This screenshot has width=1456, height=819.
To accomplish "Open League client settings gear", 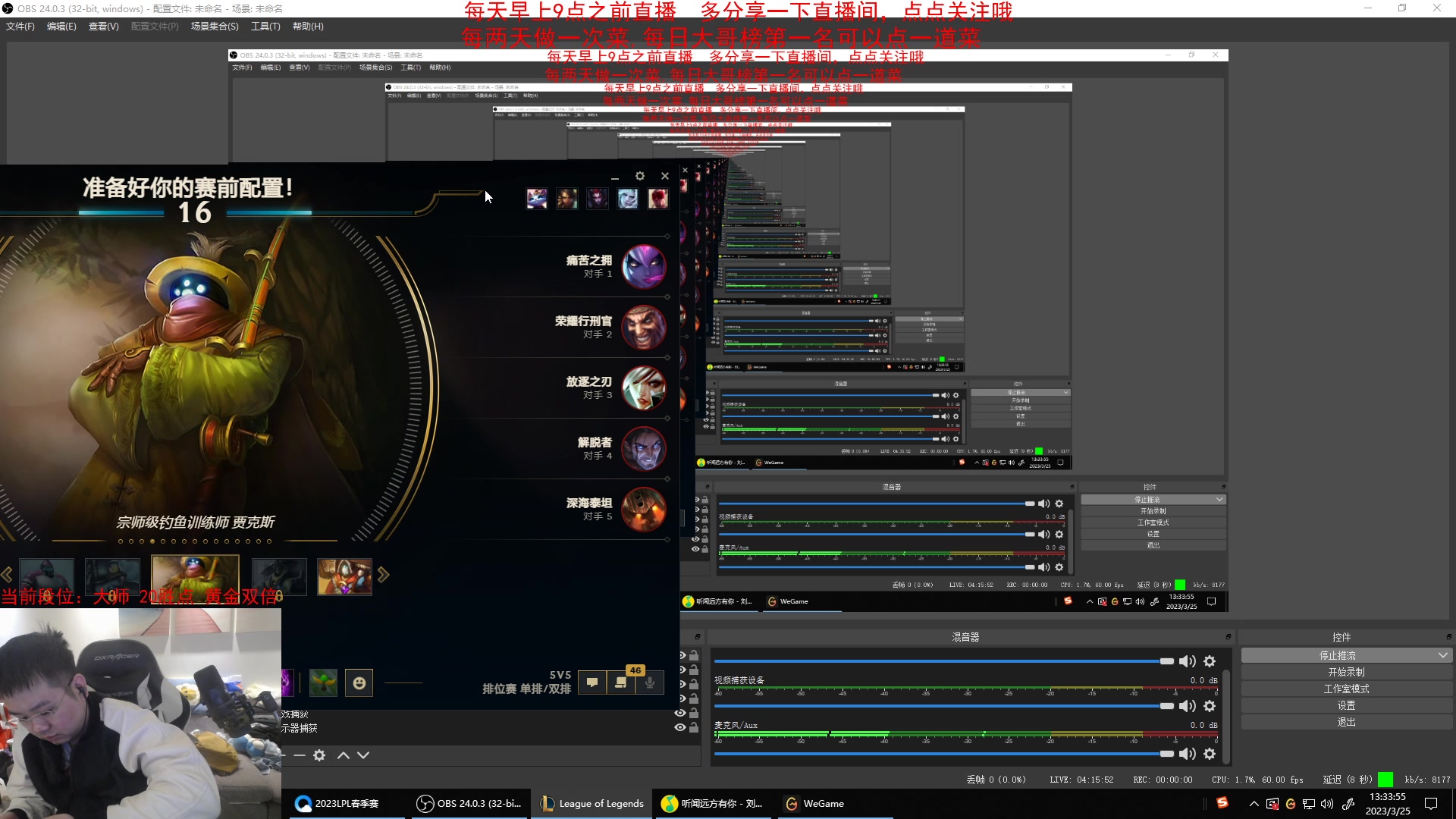I will point(640,176).
